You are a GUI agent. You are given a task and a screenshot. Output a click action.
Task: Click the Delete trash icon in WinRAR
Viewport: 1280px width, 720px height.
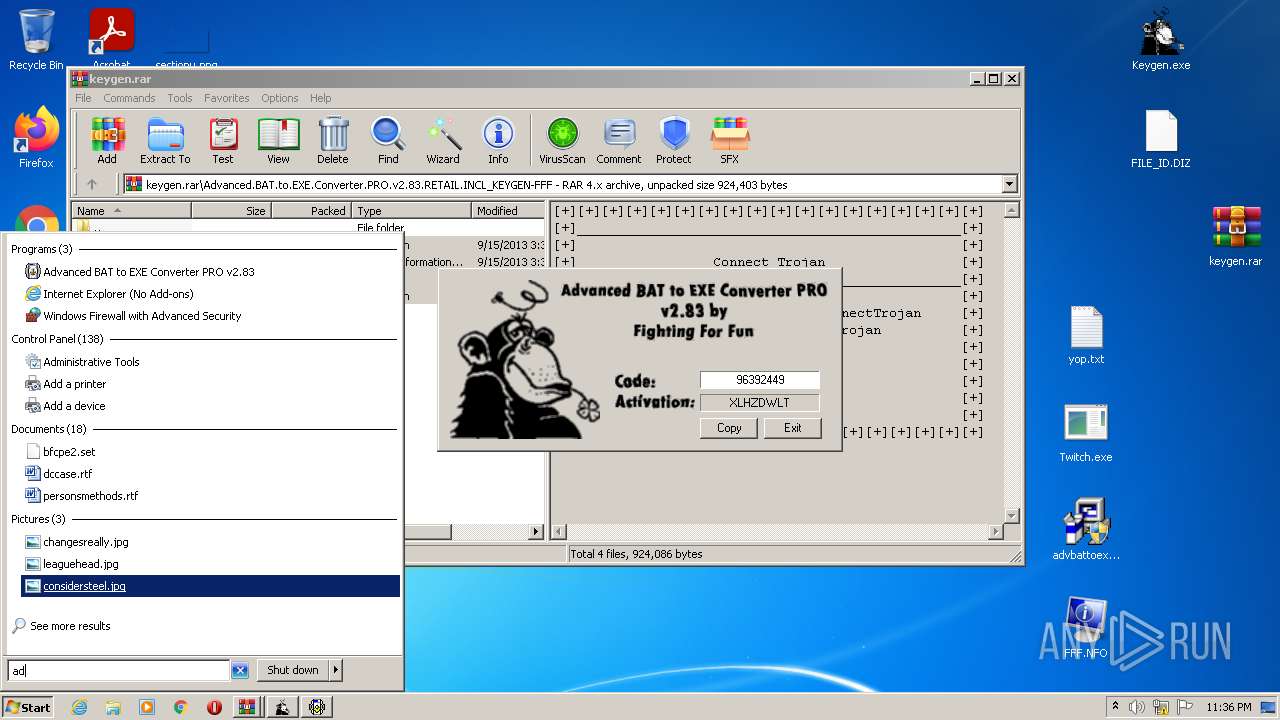pos(333,141)
